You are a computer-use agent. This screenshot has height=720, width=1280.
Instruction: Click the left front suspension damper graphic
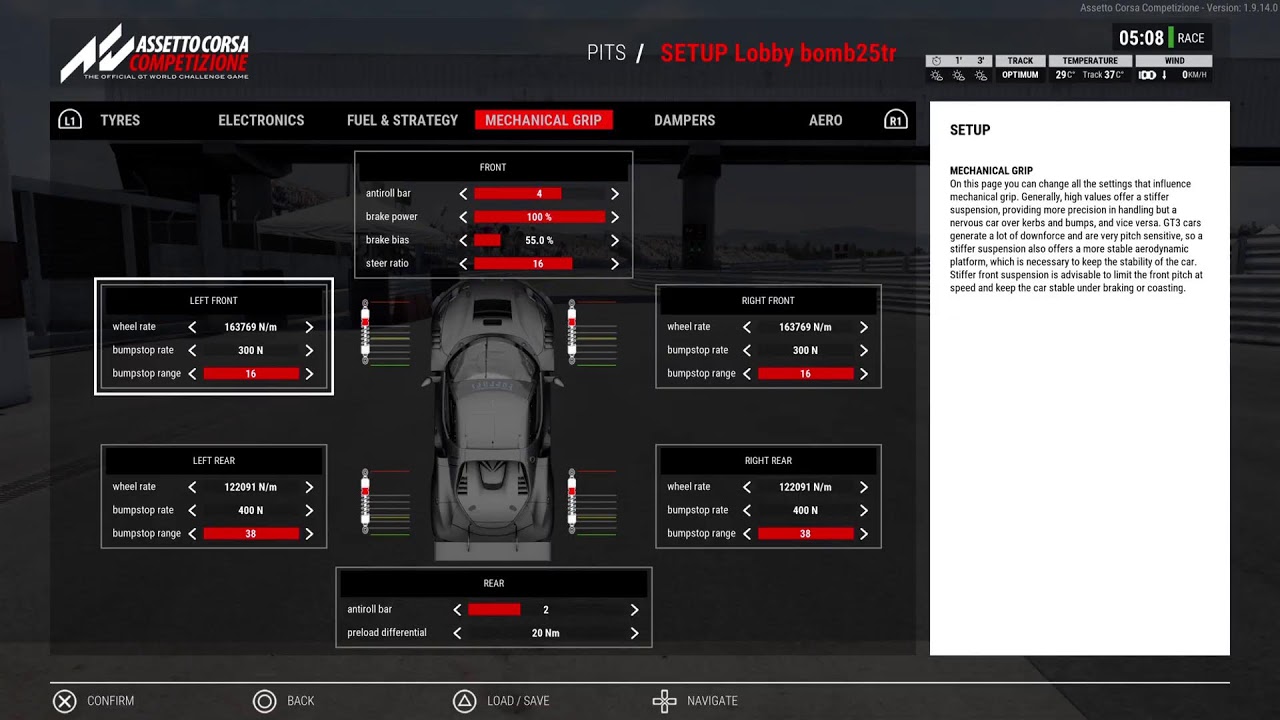coord(366,332)
